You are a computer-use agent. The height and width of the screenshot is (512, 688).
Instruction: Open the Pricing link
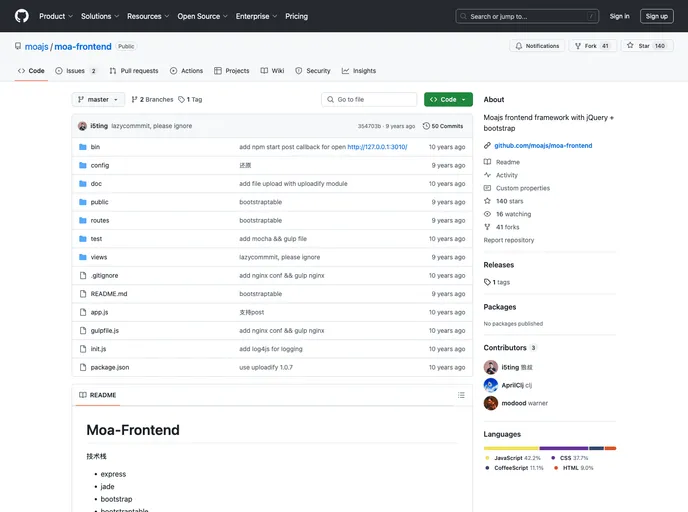297,16
